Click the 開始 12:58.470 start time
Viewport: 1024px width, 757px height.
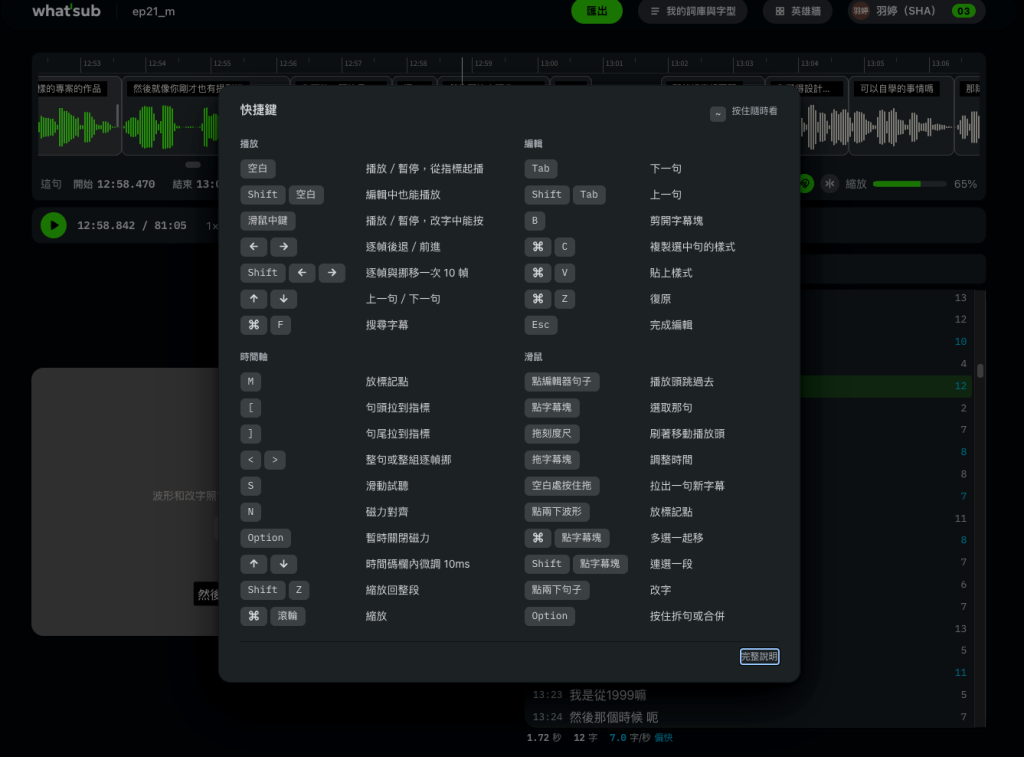click(x=114, y=184)
